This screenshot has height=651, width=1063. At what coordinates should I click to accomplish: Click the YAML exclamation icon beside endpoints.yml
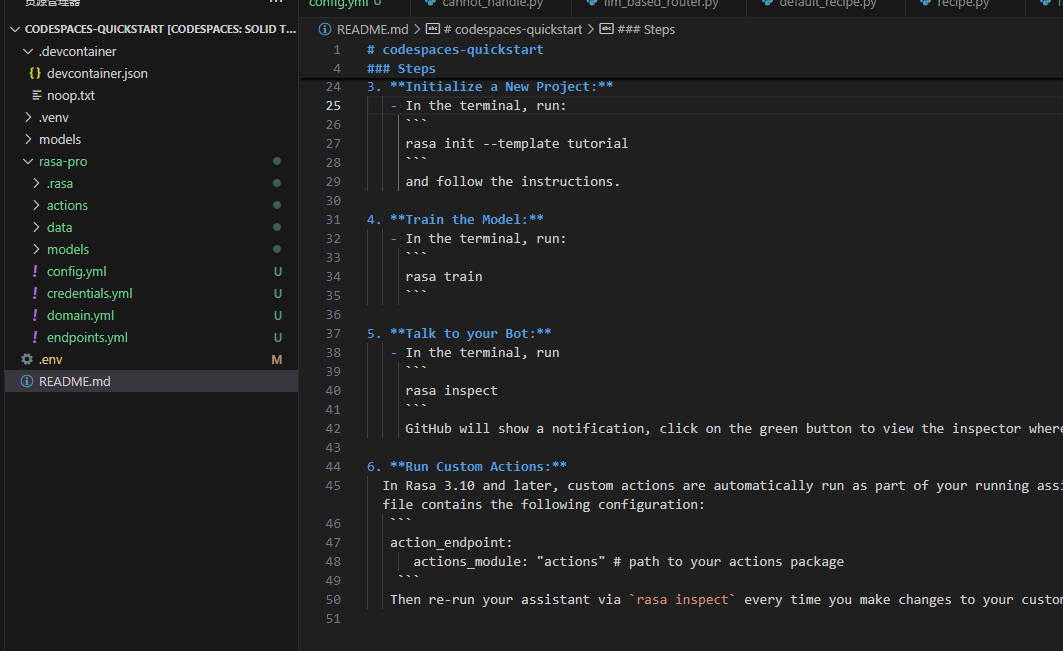[35, 337]
